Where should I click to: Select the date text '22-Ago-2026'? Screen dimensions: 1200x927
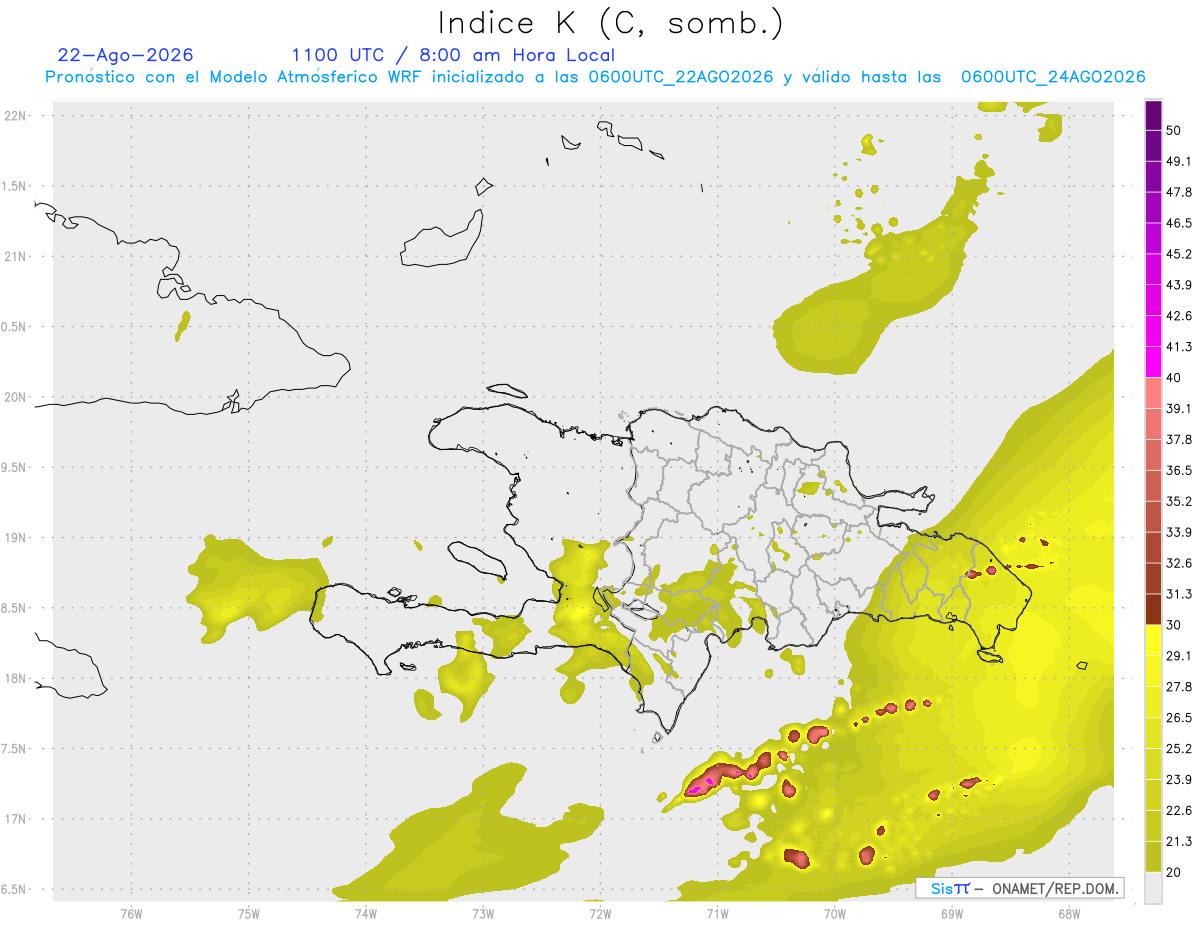[x=126, y=55]
